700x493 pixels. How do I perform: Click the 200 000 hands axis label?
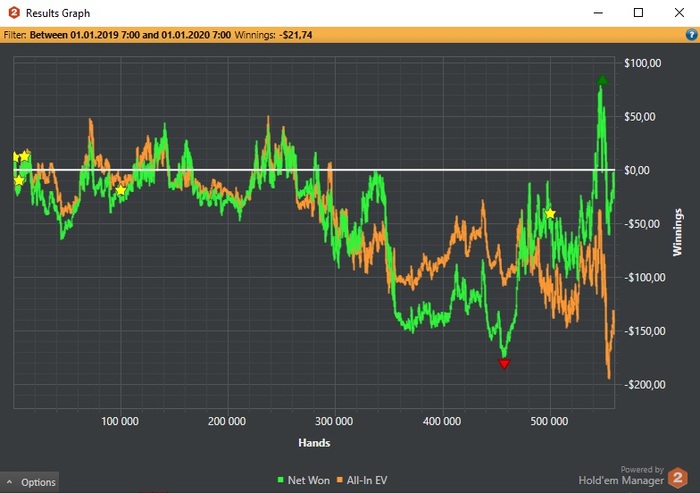[227, 421]
